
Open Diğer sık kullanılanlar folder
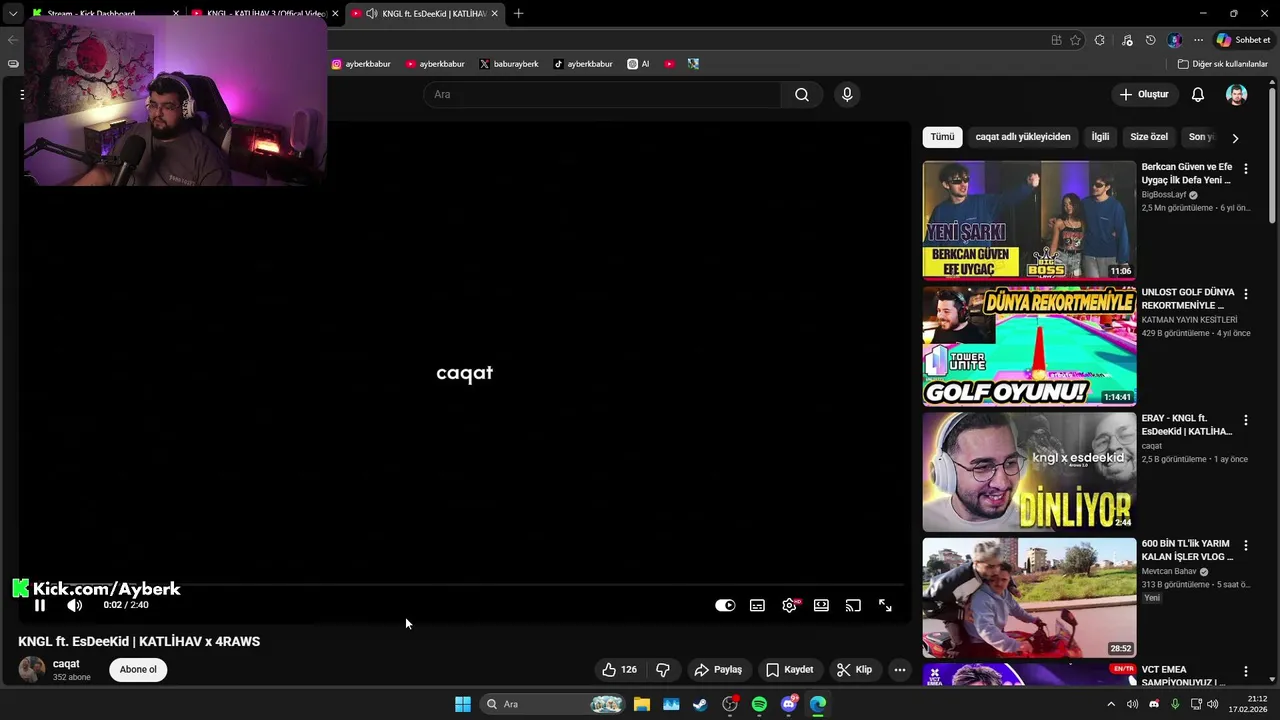(x=1222, y=64)
